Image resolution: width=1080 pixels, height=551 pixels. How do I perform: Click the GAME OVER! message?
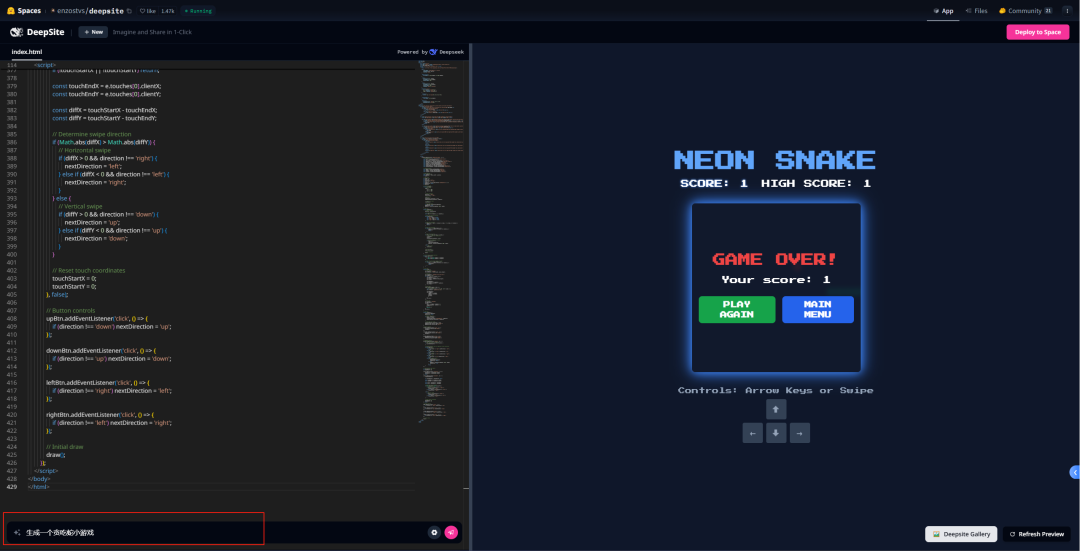775,260
